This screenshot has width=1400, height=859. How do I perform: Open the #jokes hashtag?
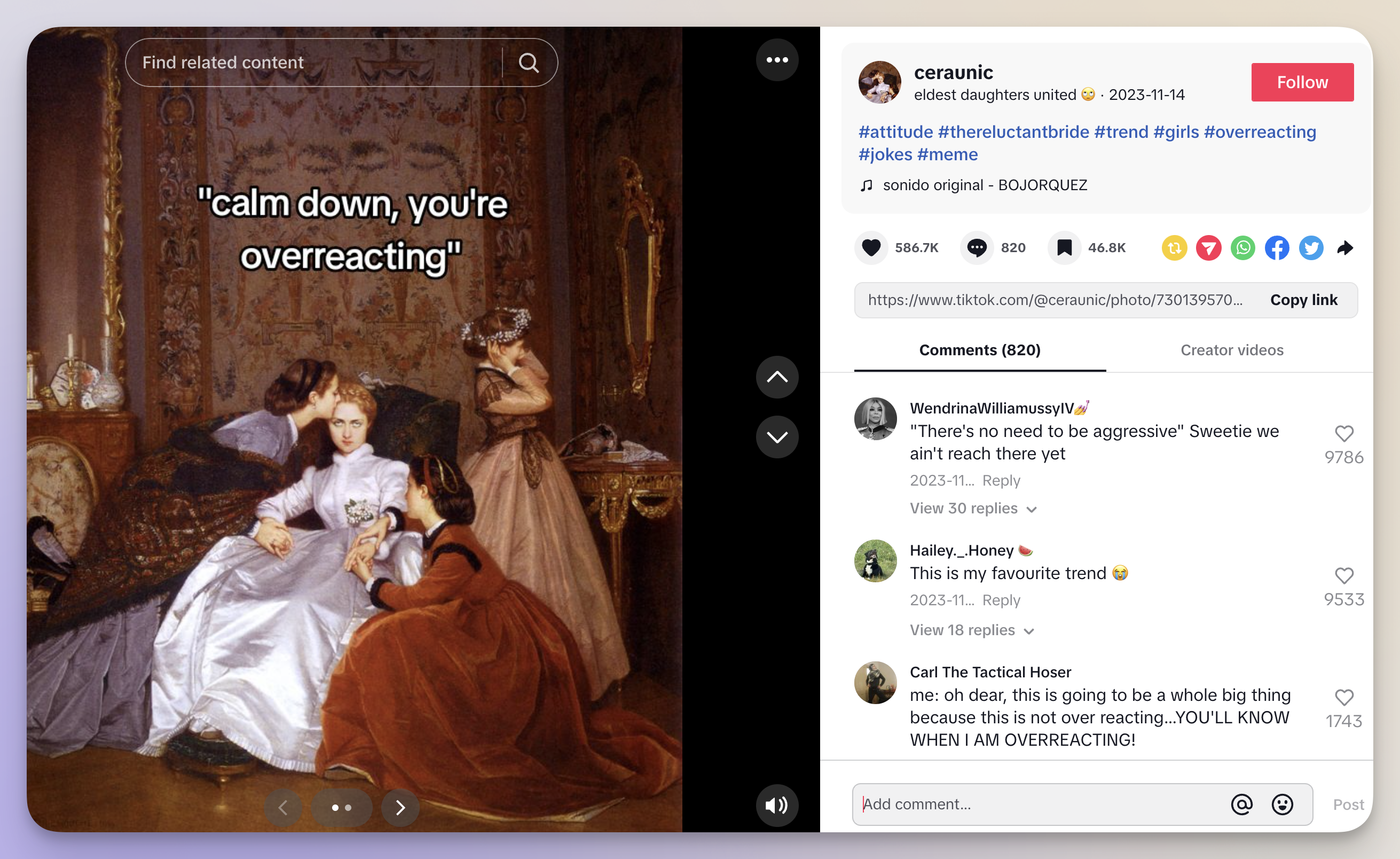pyautogui.click(x=885, y=154)
